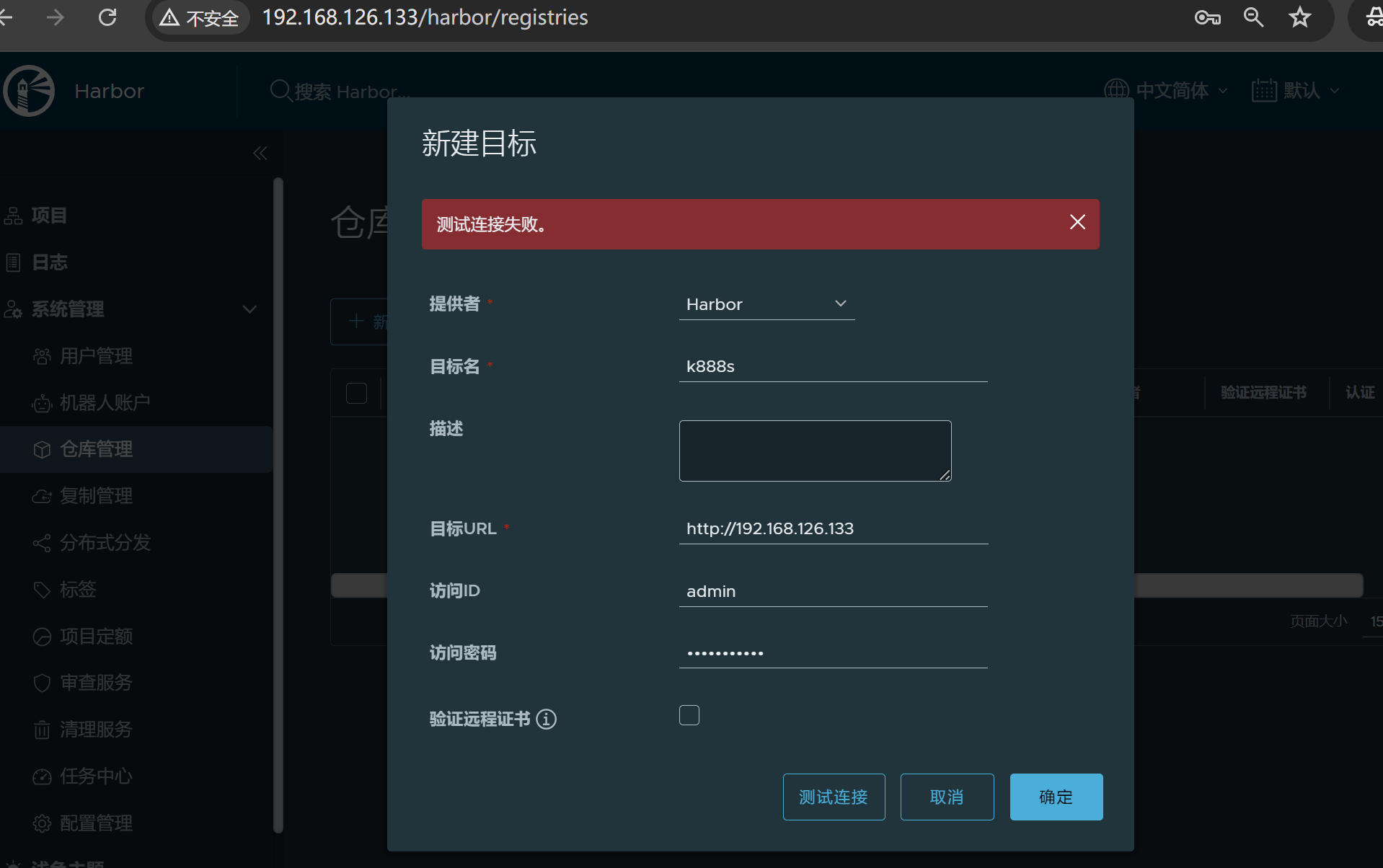Reload the page with the browser refresh icon

point(107,17)
